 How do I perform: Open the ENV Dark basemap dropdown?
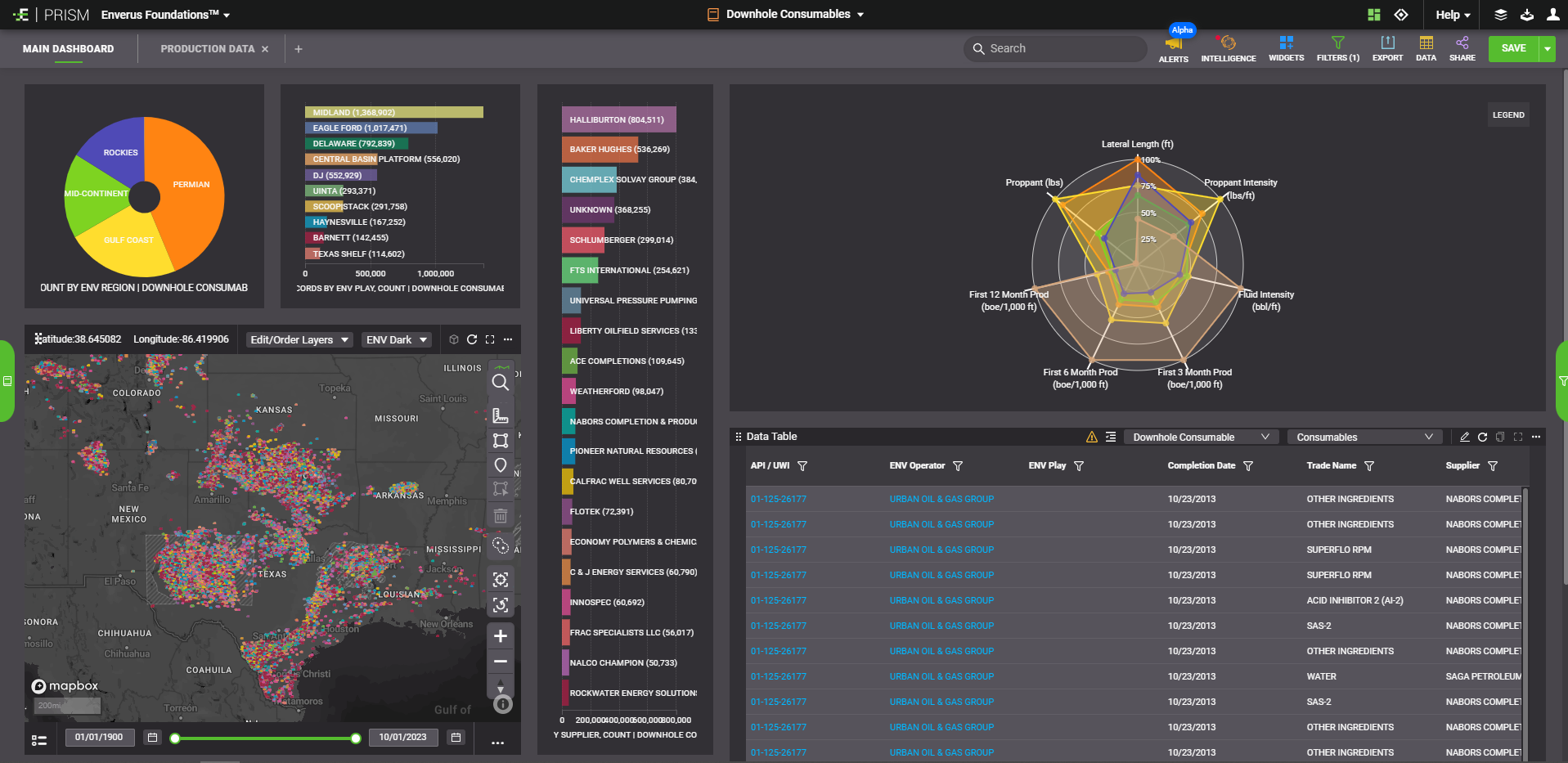pos(397,340)
